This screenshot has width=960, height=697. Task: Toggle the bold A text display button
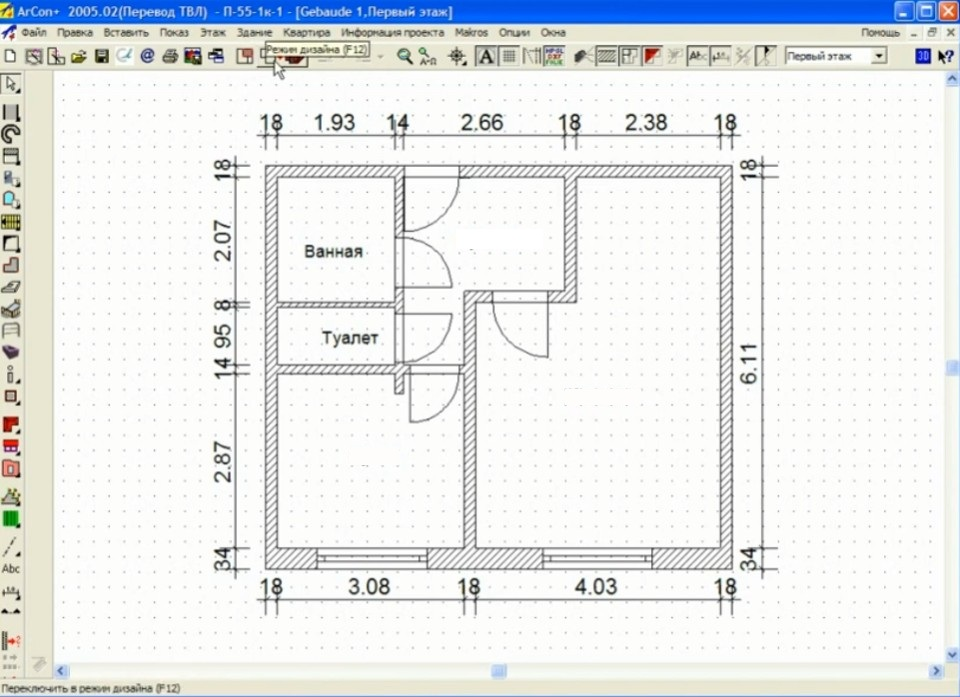click(x=486, y=57)
